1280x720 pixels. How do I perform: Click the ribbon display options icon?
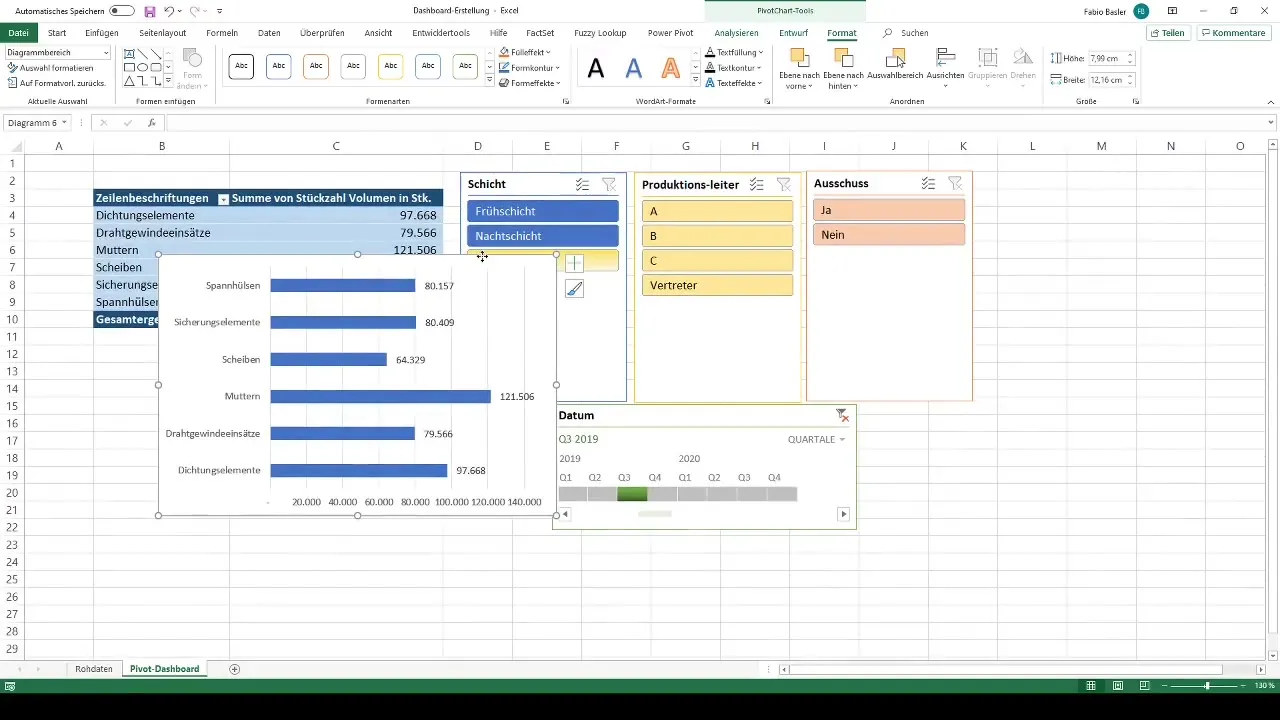tap(1172, 11)
